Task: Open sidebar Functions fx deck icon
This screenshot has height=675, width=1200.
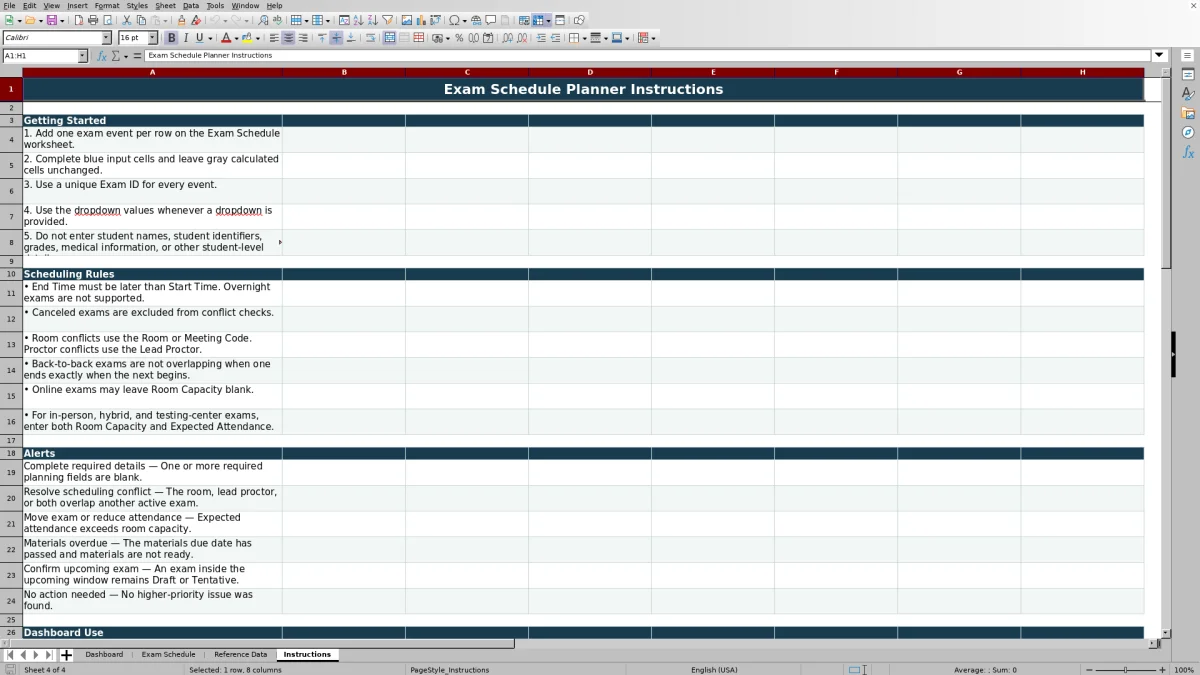Action: click(x=1188, y=152)
